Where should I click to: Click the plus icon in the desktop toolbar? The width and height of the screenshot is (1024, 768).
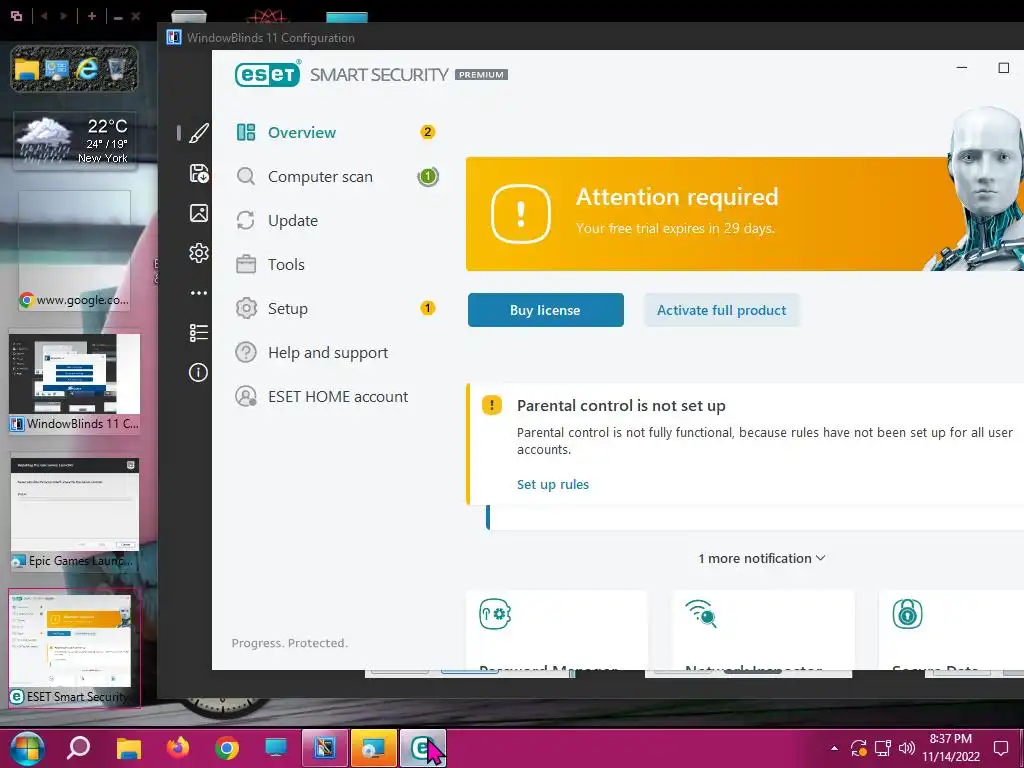[x=91, y=16]
